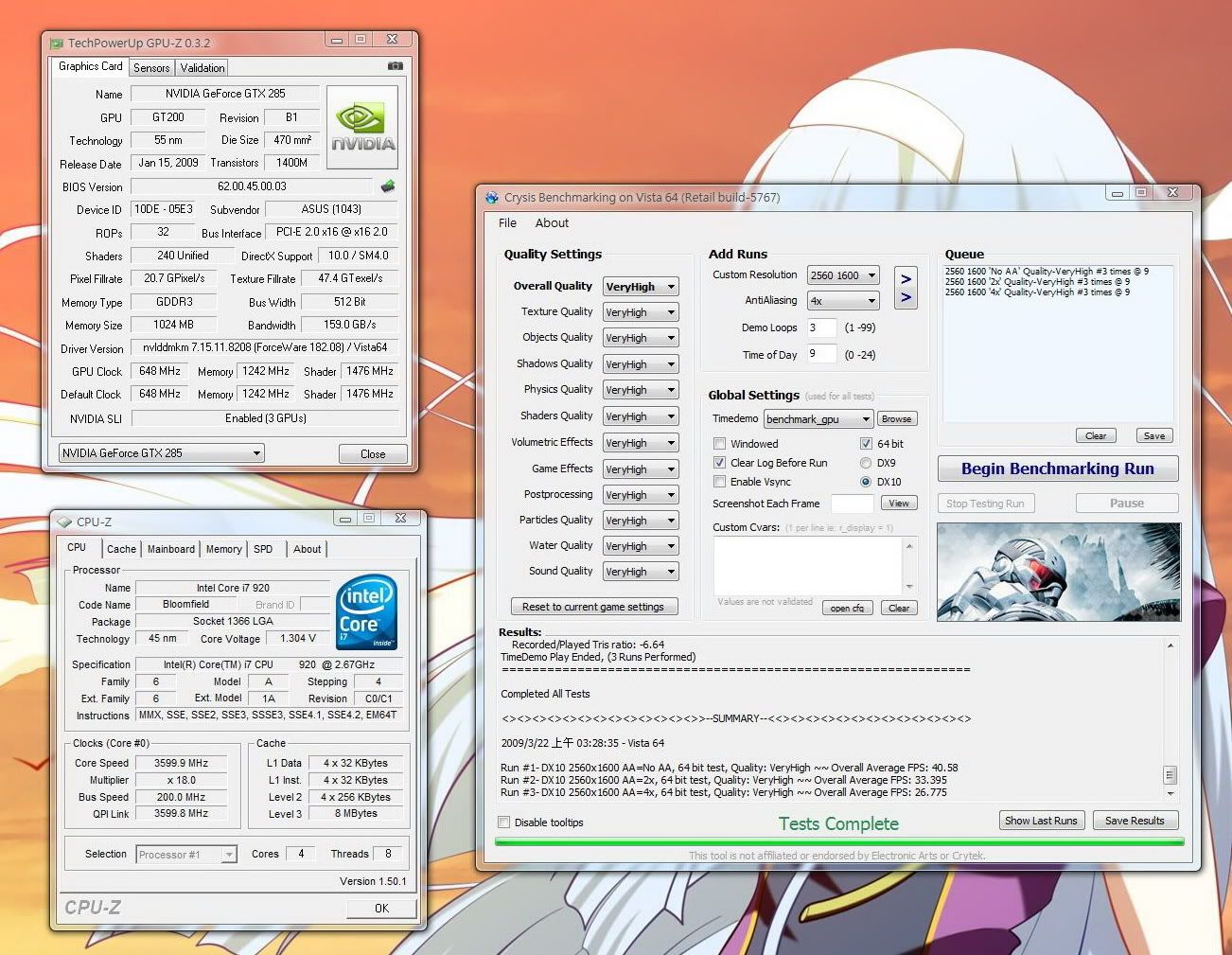The width and height of the screenshot is (1232, 955).
Task: Open the About menu
Action: (552, 223)
